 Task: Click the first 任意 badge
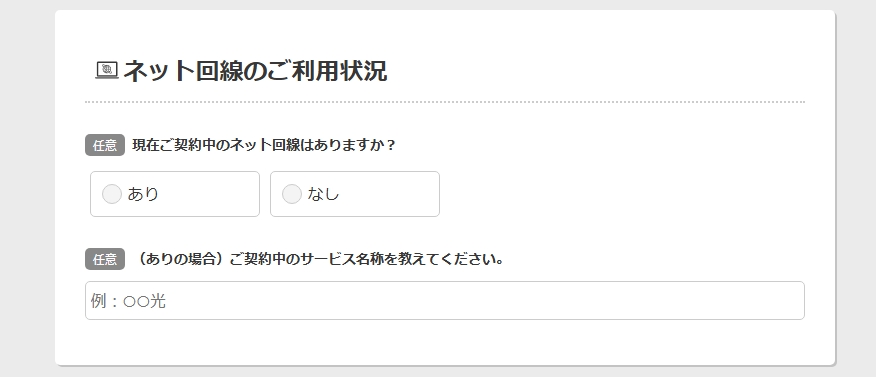point(105,145)
